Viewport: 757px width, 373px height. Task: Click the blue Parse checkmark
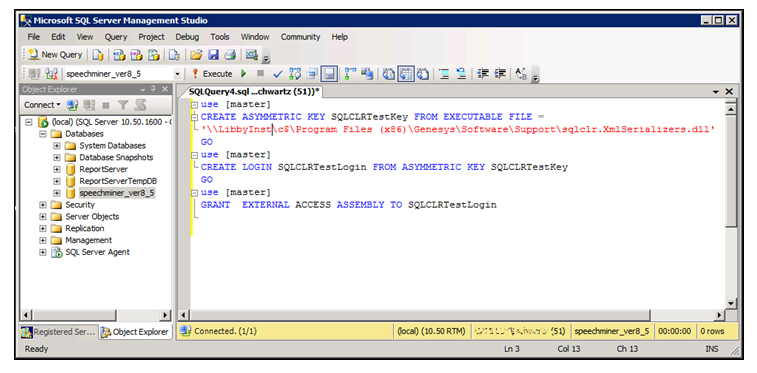[277, 74]
